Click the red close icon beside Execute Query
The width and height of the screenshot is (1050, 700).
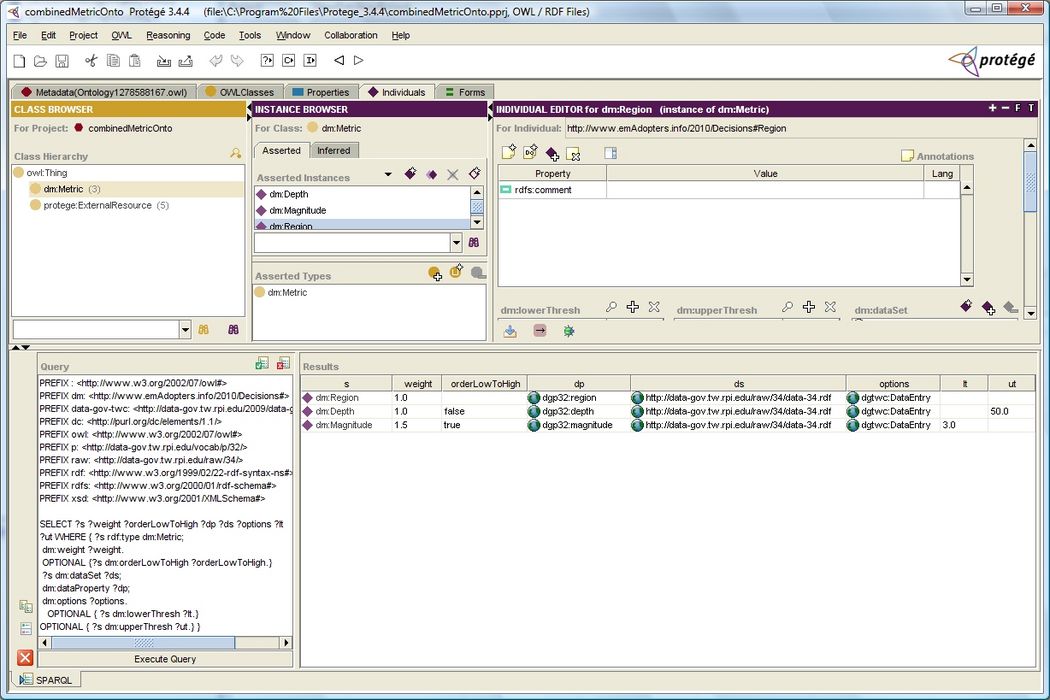[x=25, y=658]
